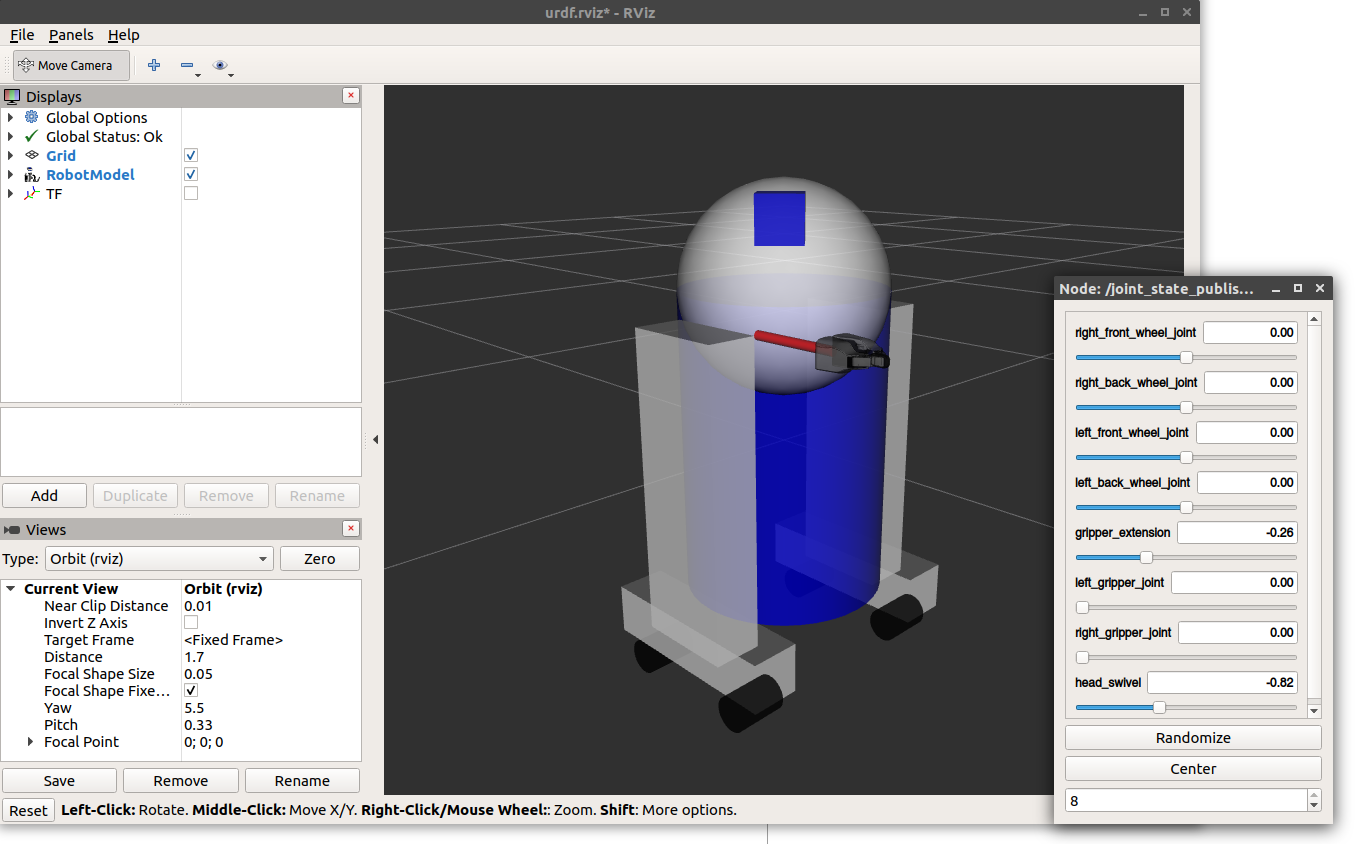Image resolution: width=1371 pixels, height=844 pixels.
Task: Expand the Global Status tree item
Action: (x=10, y=137)
